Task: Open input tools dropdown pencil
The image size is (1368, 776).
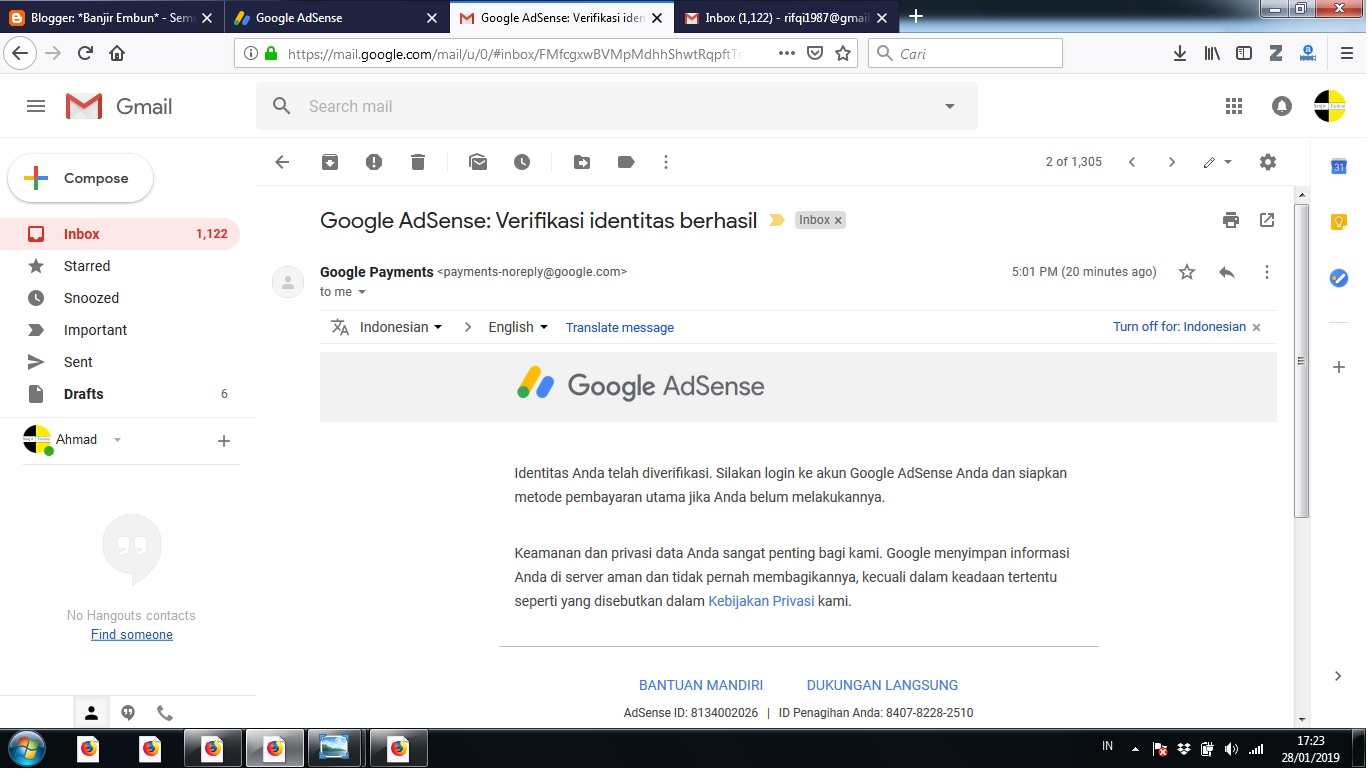Action: click(x=1217, y=162)
